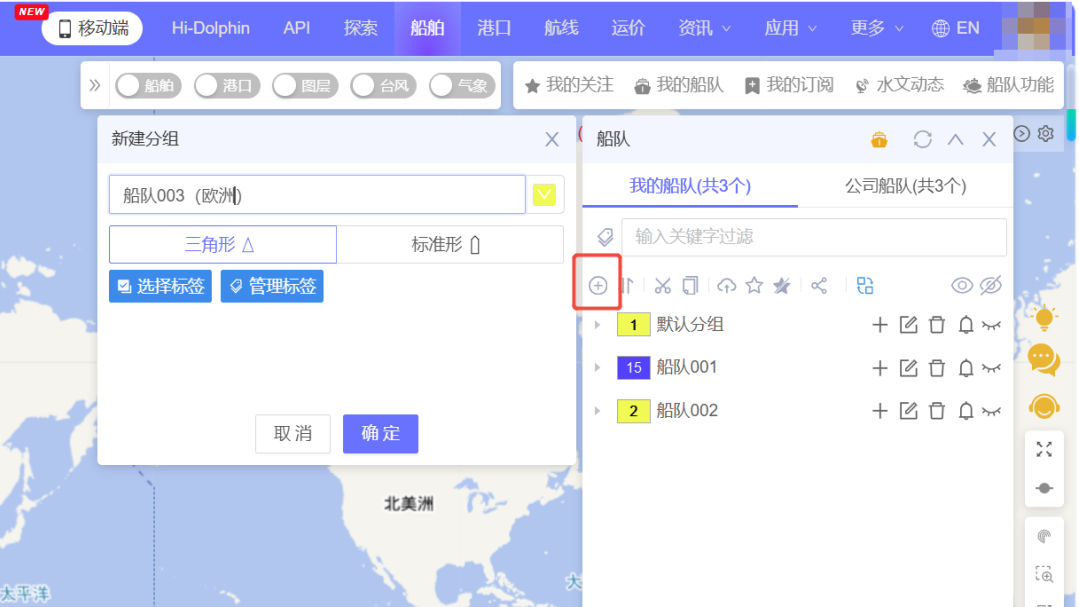This screenshot has width=1079, height=607.
Task: Open the 港口 menu in top navigation
Action: click(x=494, y=28)
